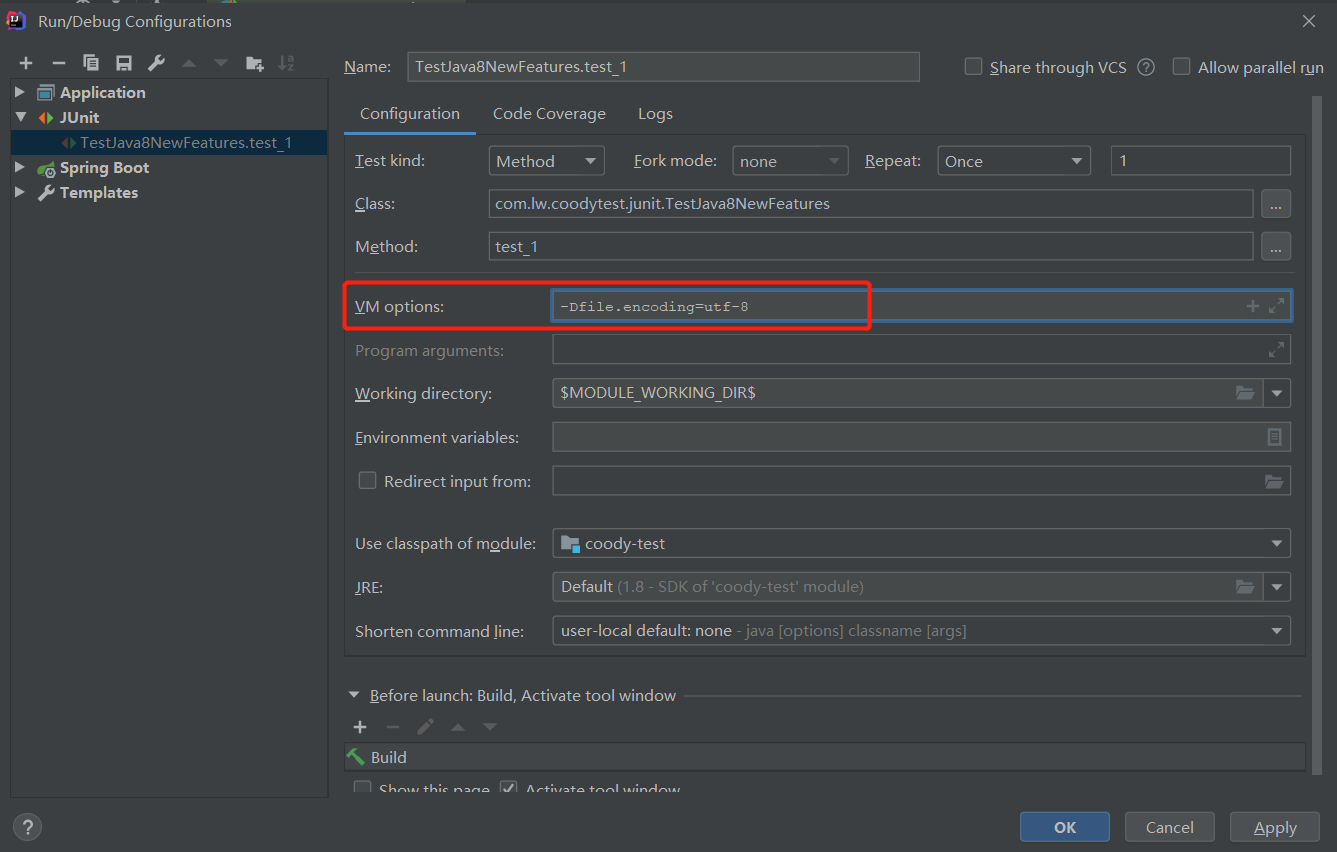The height and width of the screenshot is (852, 1337).
Task: Browse working directory folder icon
Action: click(1245, 393)
